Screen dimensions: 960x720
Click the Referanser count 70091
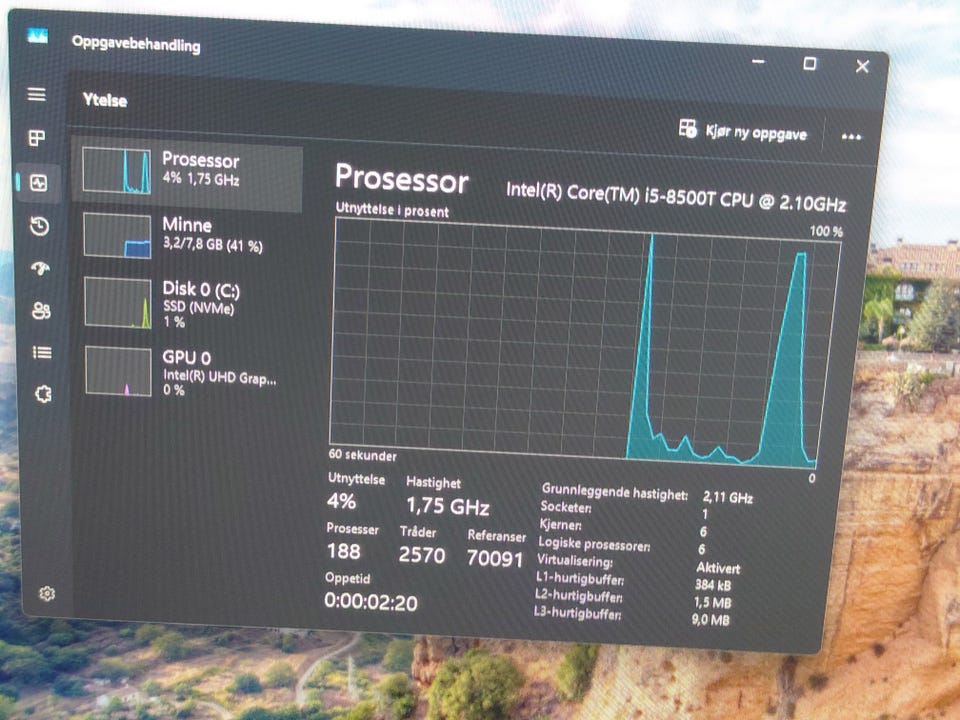pos(495,558)
